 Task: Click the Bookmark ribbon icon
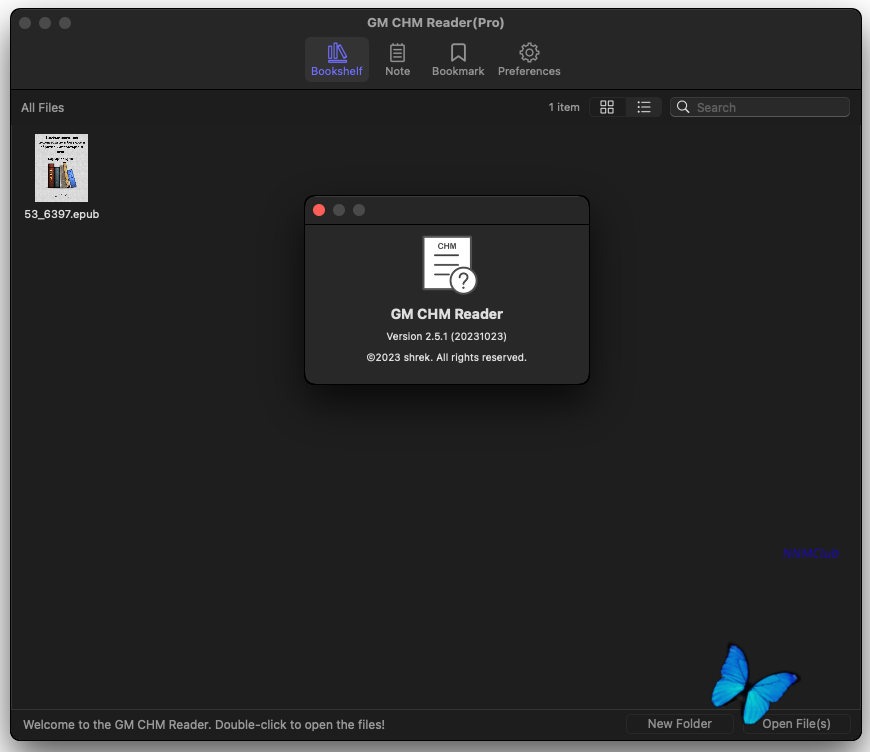point(458,53)
